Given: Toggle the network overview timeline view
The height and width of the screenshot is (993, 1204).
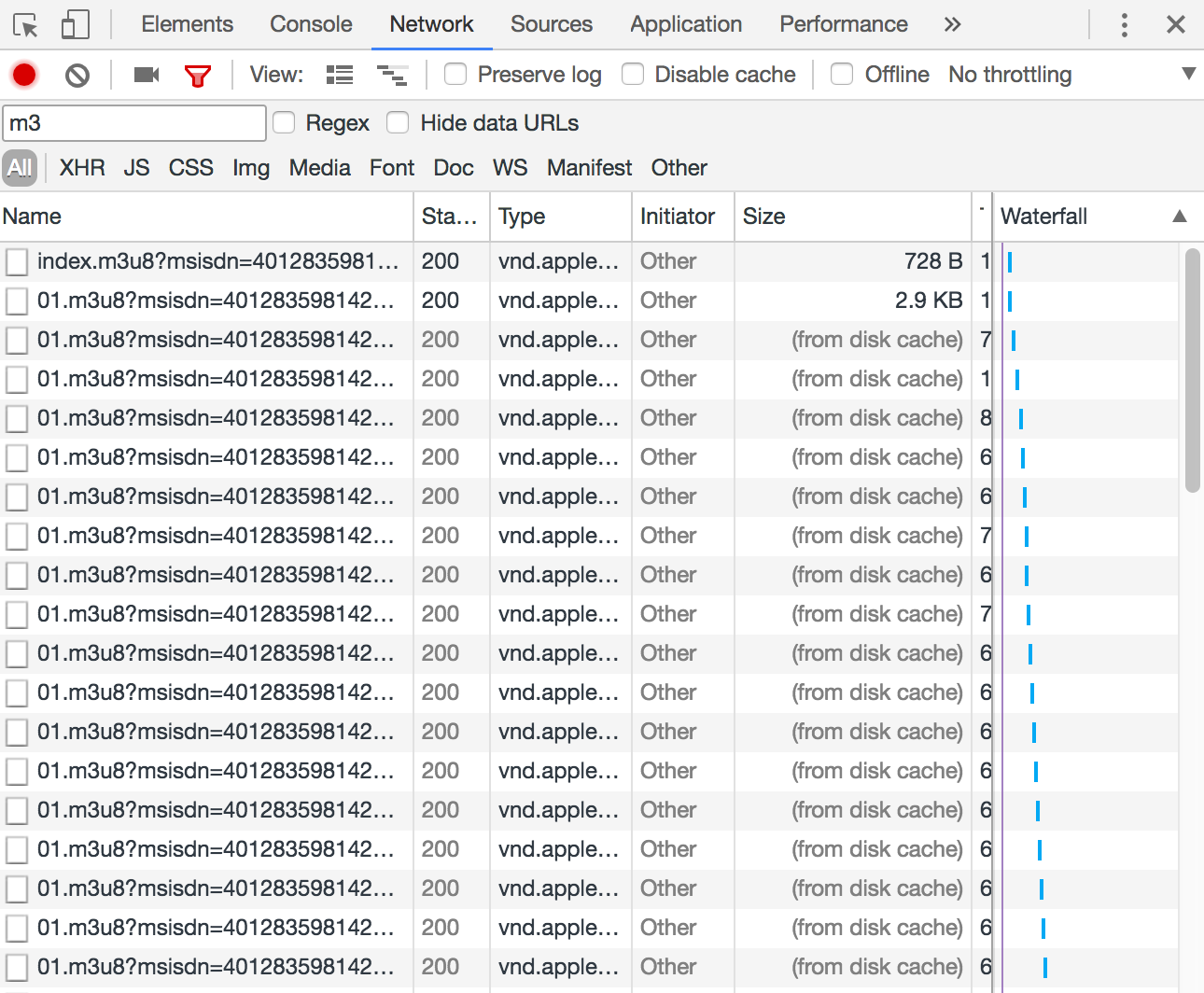Looking at the screenshot, I should point(394,74).
